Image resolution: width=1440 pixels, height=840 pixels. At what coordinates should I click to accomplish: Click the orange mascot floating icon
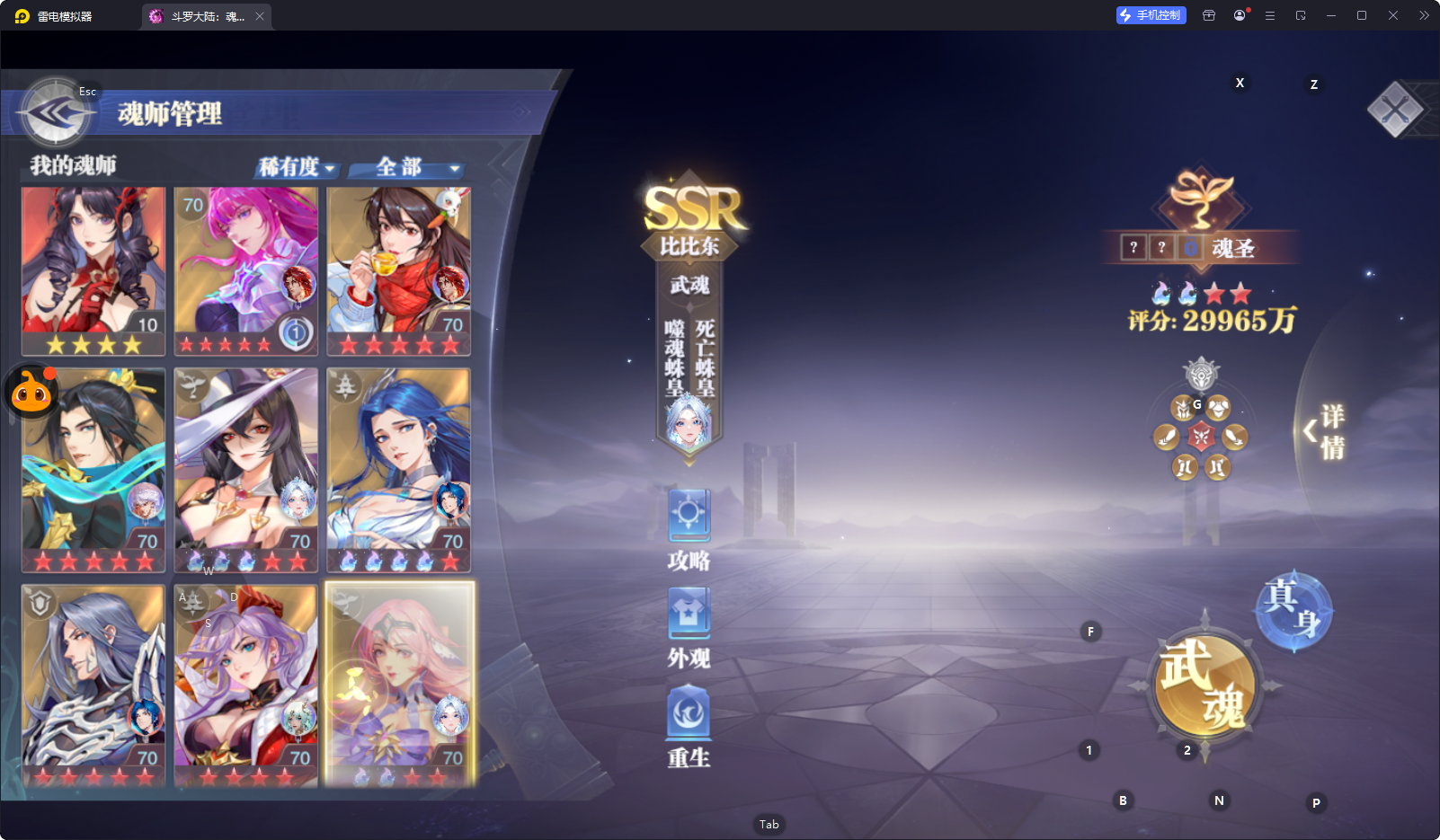(32, 391)
